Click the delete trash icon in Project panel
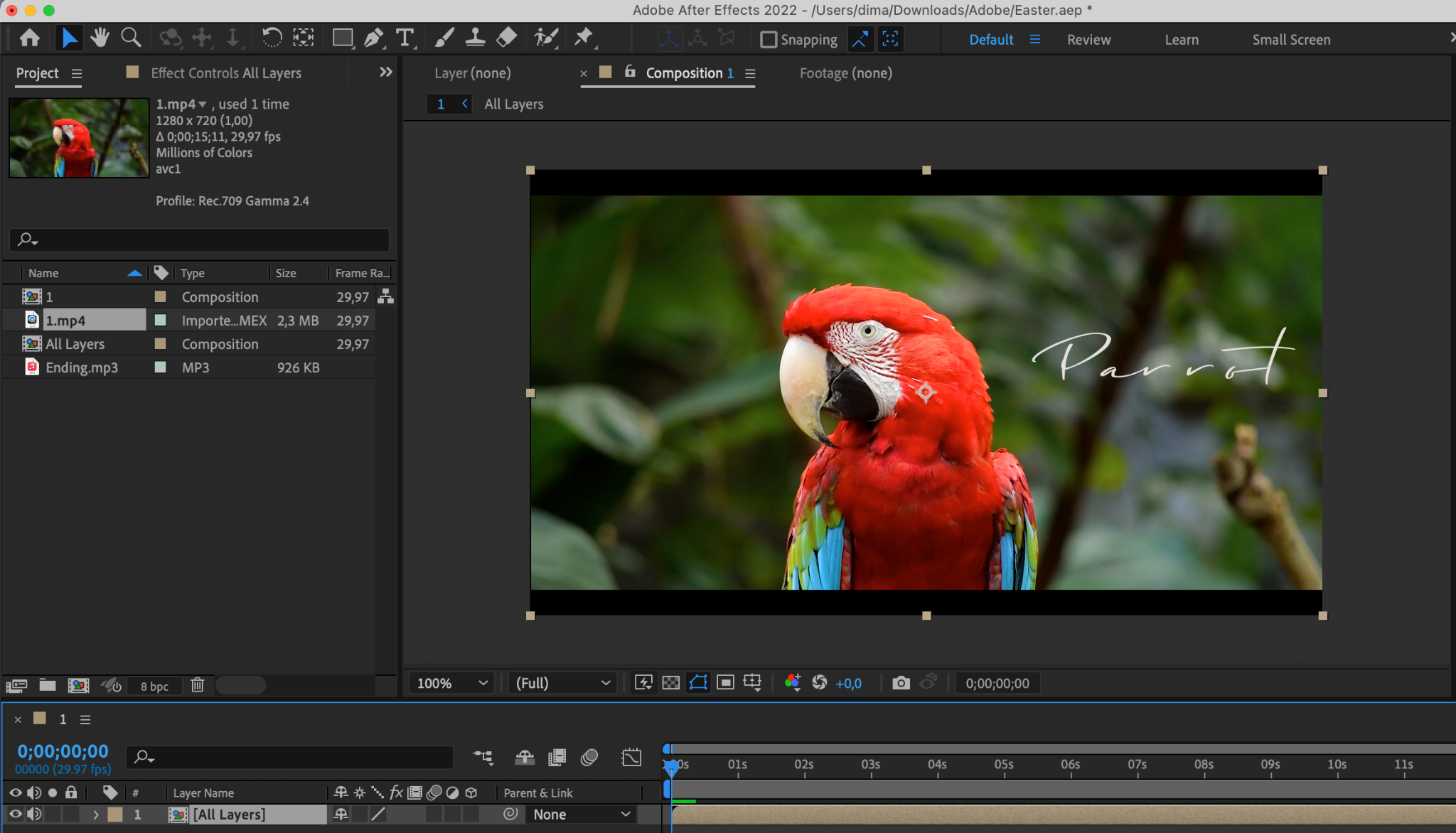Viewport: 1456px width, 833px height. click(x=198, y=685)
